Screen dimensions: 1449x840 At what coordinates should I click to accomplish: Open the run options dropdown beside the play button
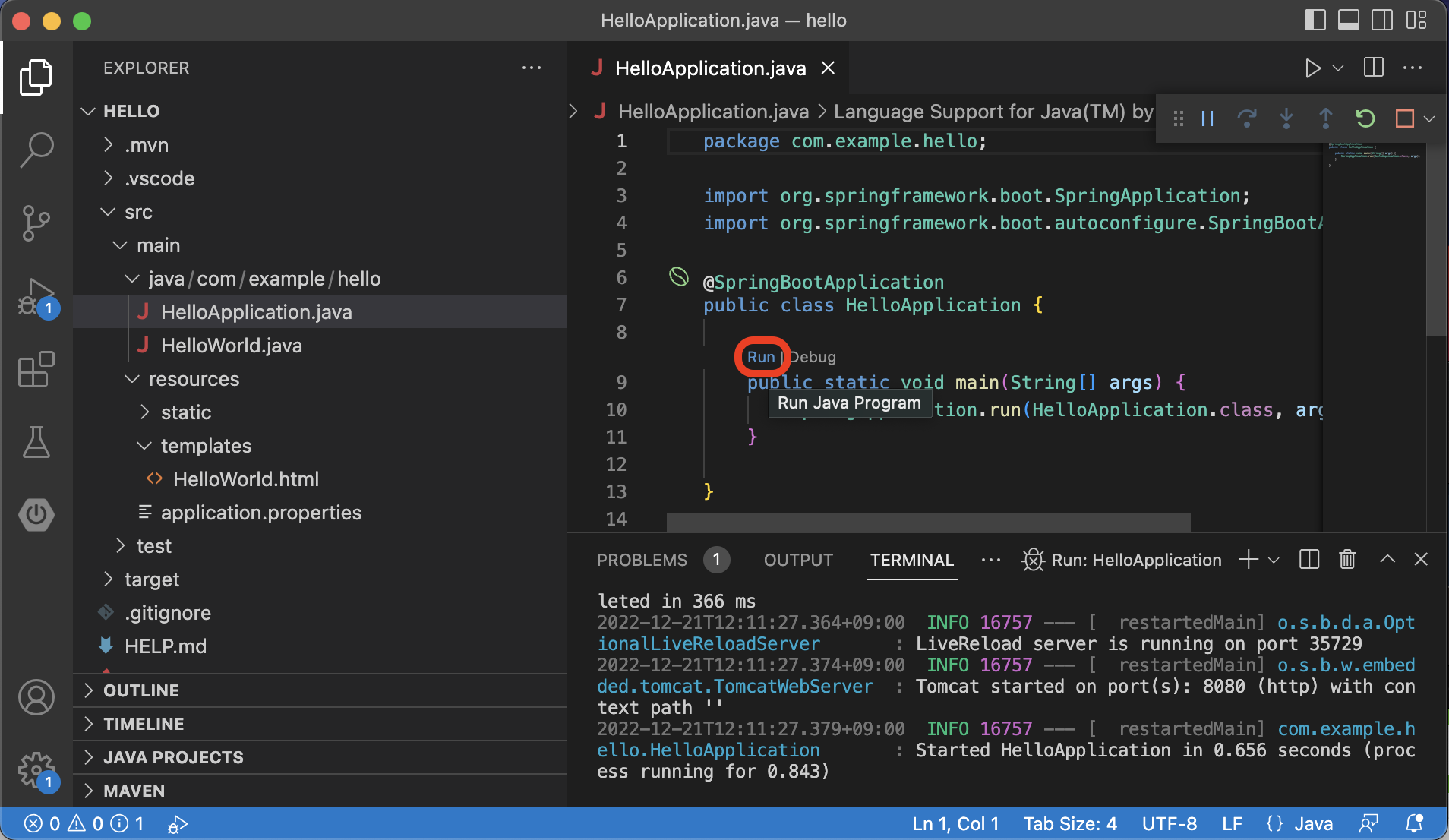pyautogui.click(x=1339, y=68)
